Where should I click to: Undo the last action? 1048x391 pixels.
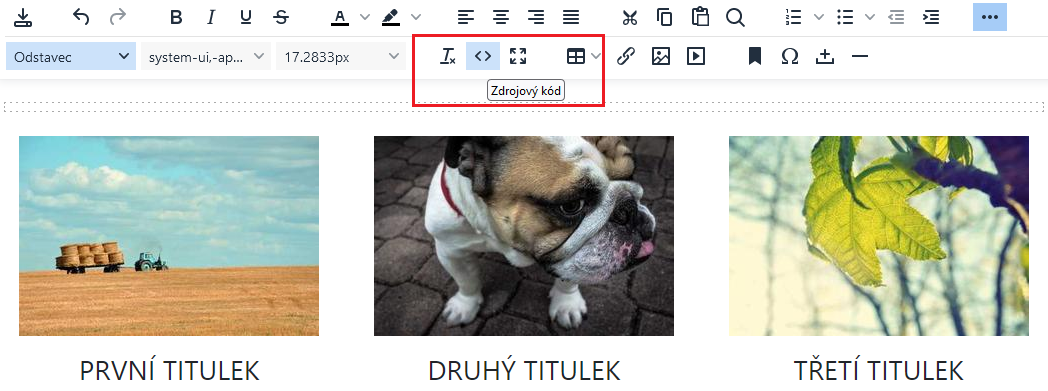coord(81,17)
